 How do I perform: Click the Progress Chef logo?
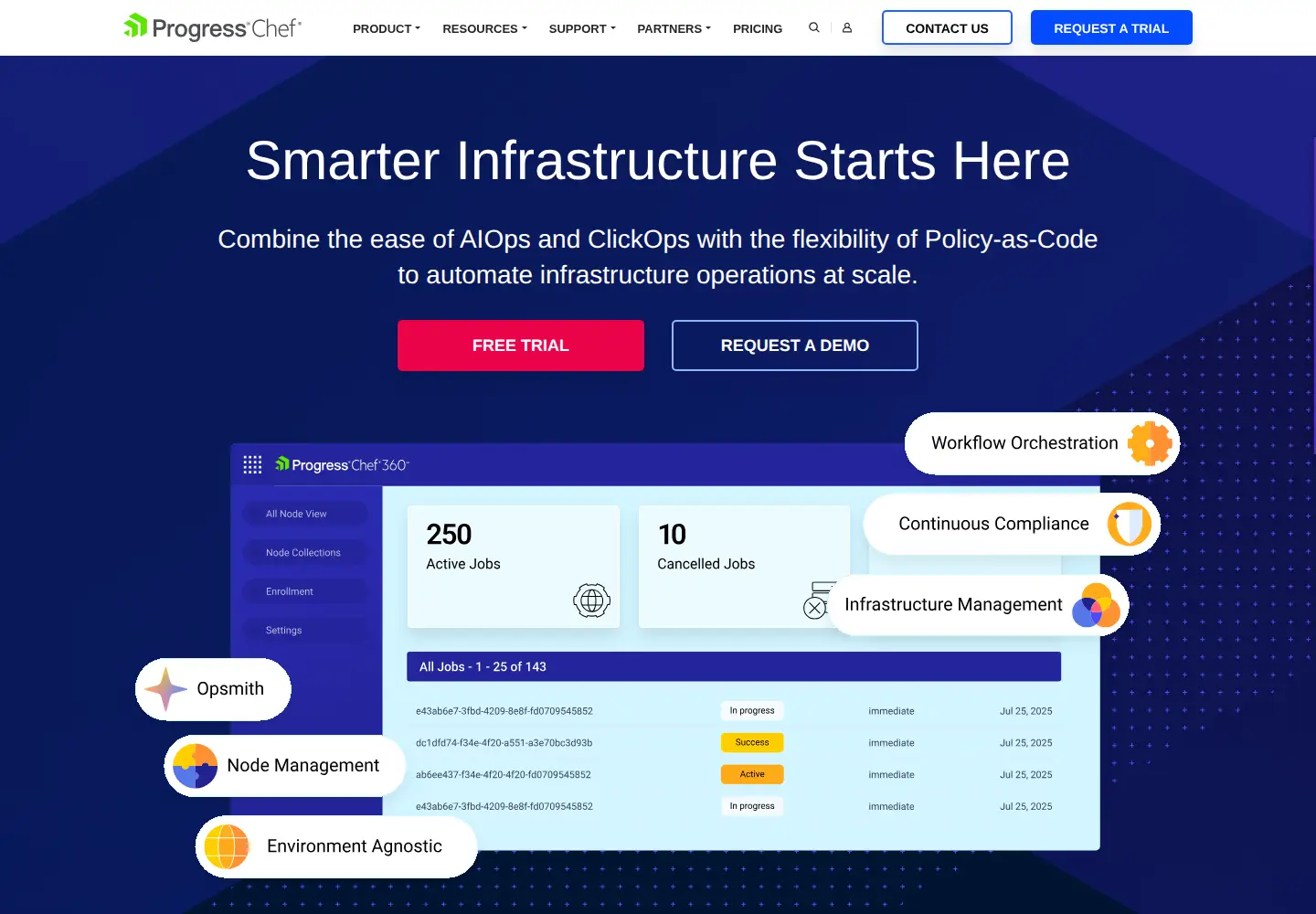tap(213, 27)
